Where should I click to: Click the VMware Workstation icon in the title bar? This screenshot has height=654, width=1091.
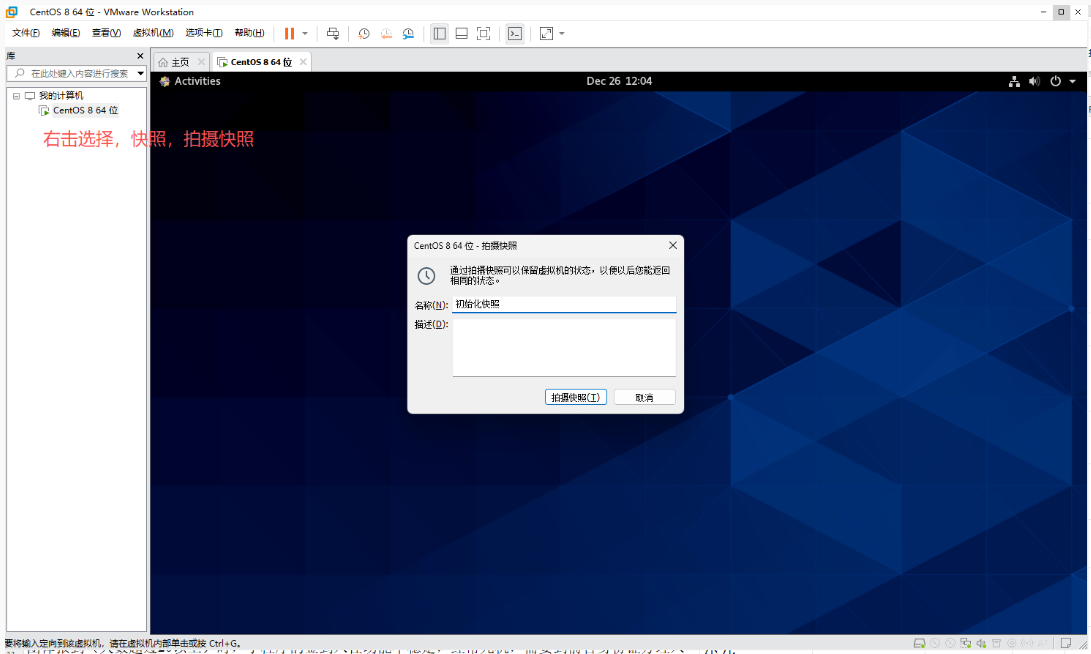coord(12,12)
